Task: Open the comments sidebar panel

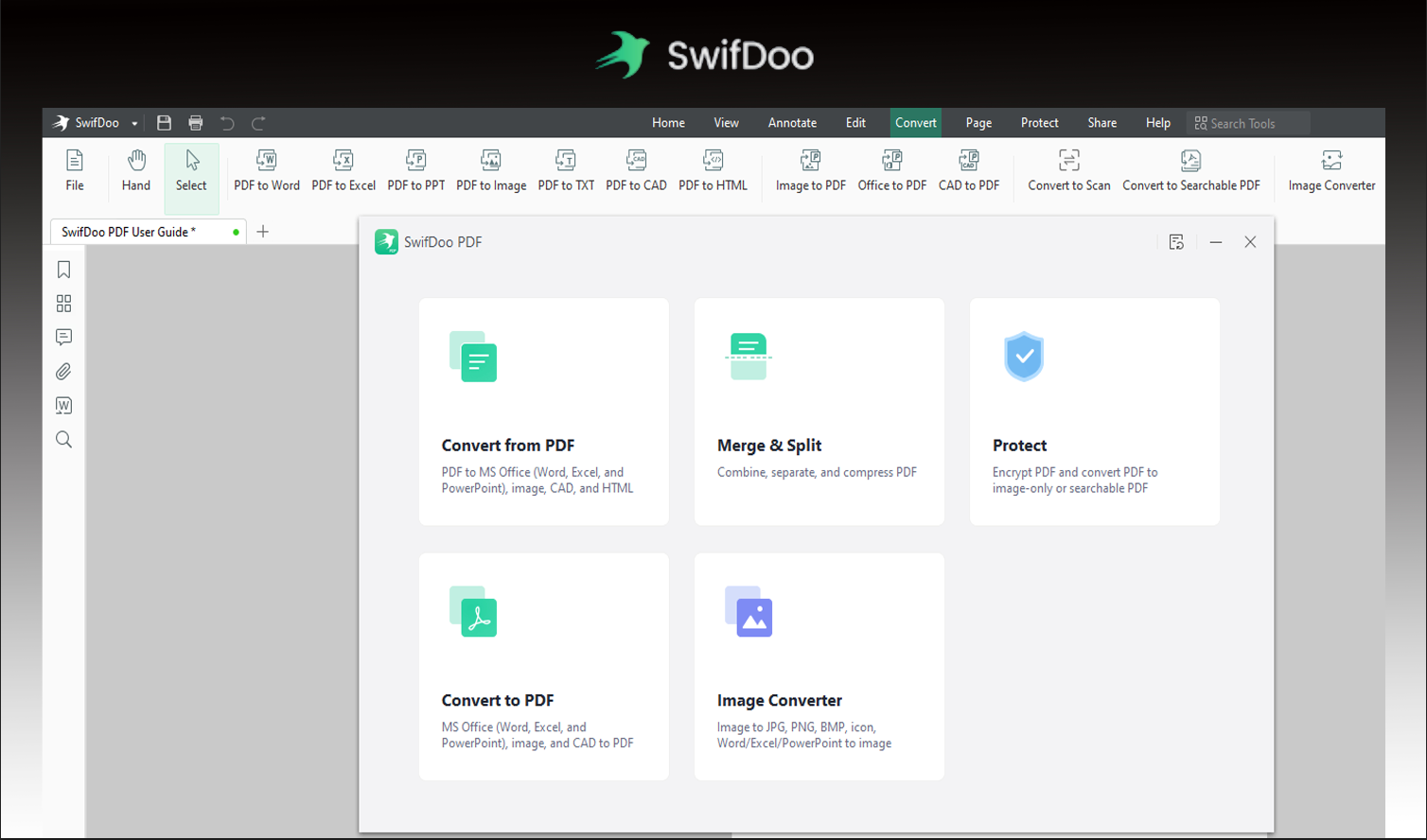Action: [63, 338]
